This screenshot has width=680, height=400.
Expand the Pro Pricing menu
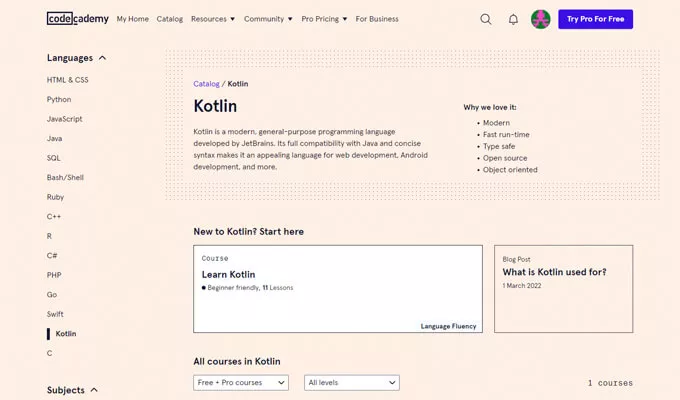[x=324, y=19]
